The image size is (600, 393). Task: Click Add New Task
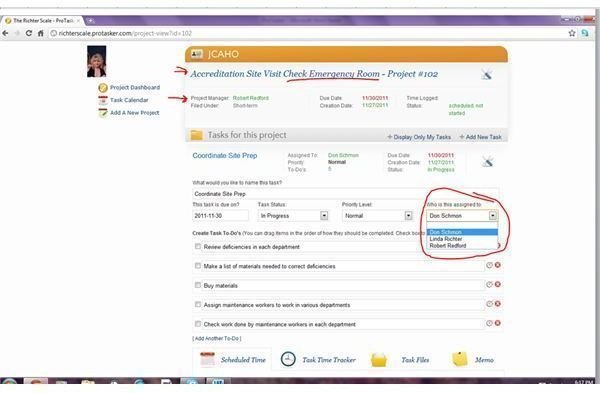(480, 137)
